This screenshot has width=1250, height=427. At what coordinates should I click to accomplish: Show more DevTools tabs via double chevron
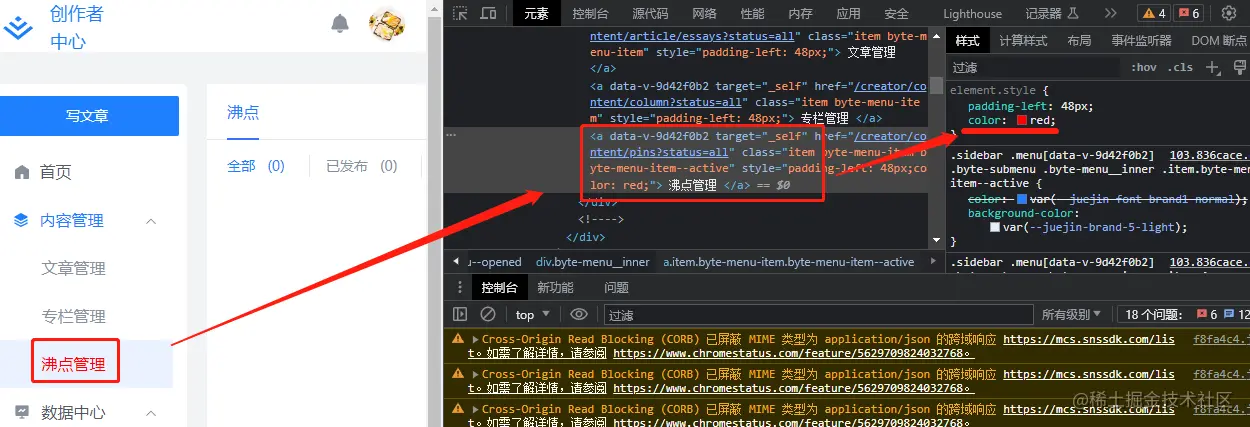pos(1110,13)
